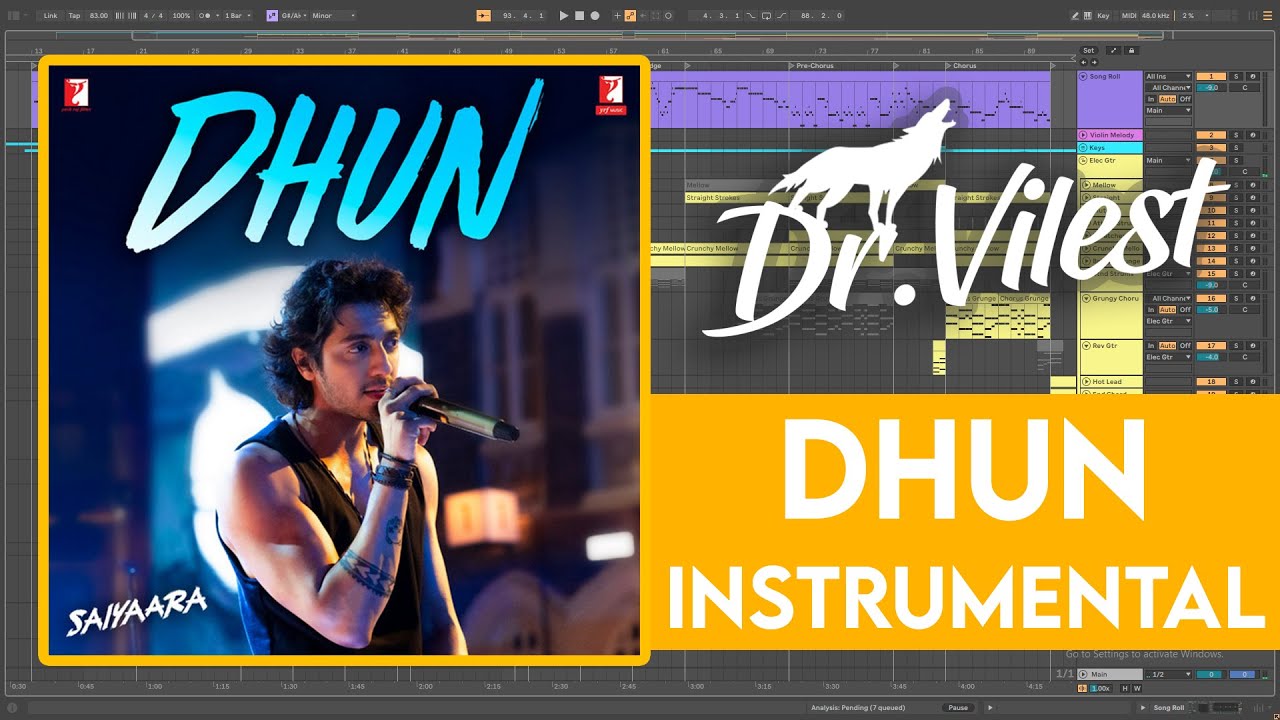The image size is (1280, 720).
Task: Click the Re-enable Automation arrow icon
Action: [644, 16]
